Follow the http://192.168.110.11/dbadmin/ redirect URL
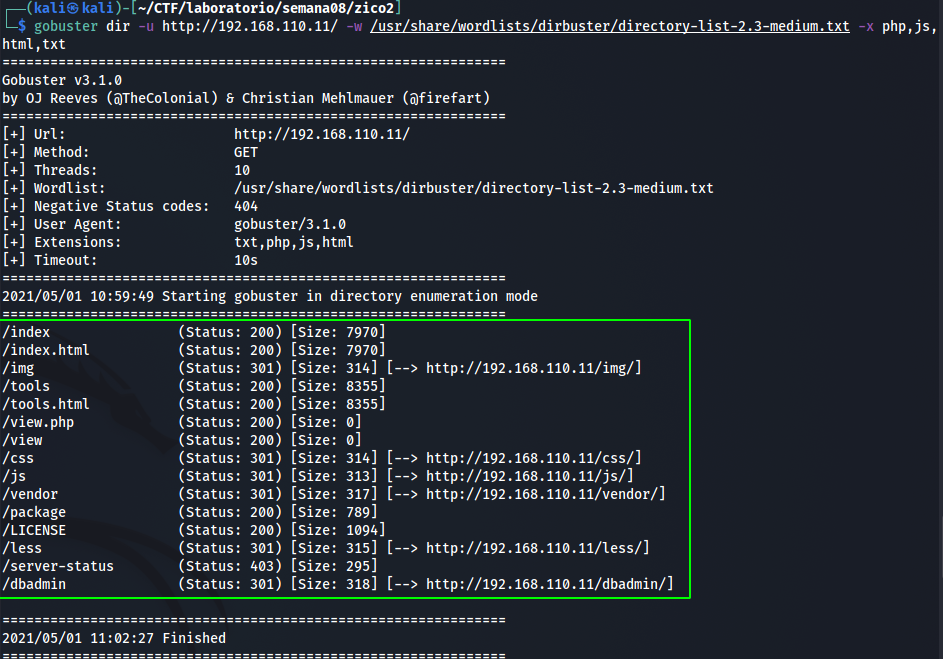The height and width of the screenshot is (659, 943). tap(549, 584)
